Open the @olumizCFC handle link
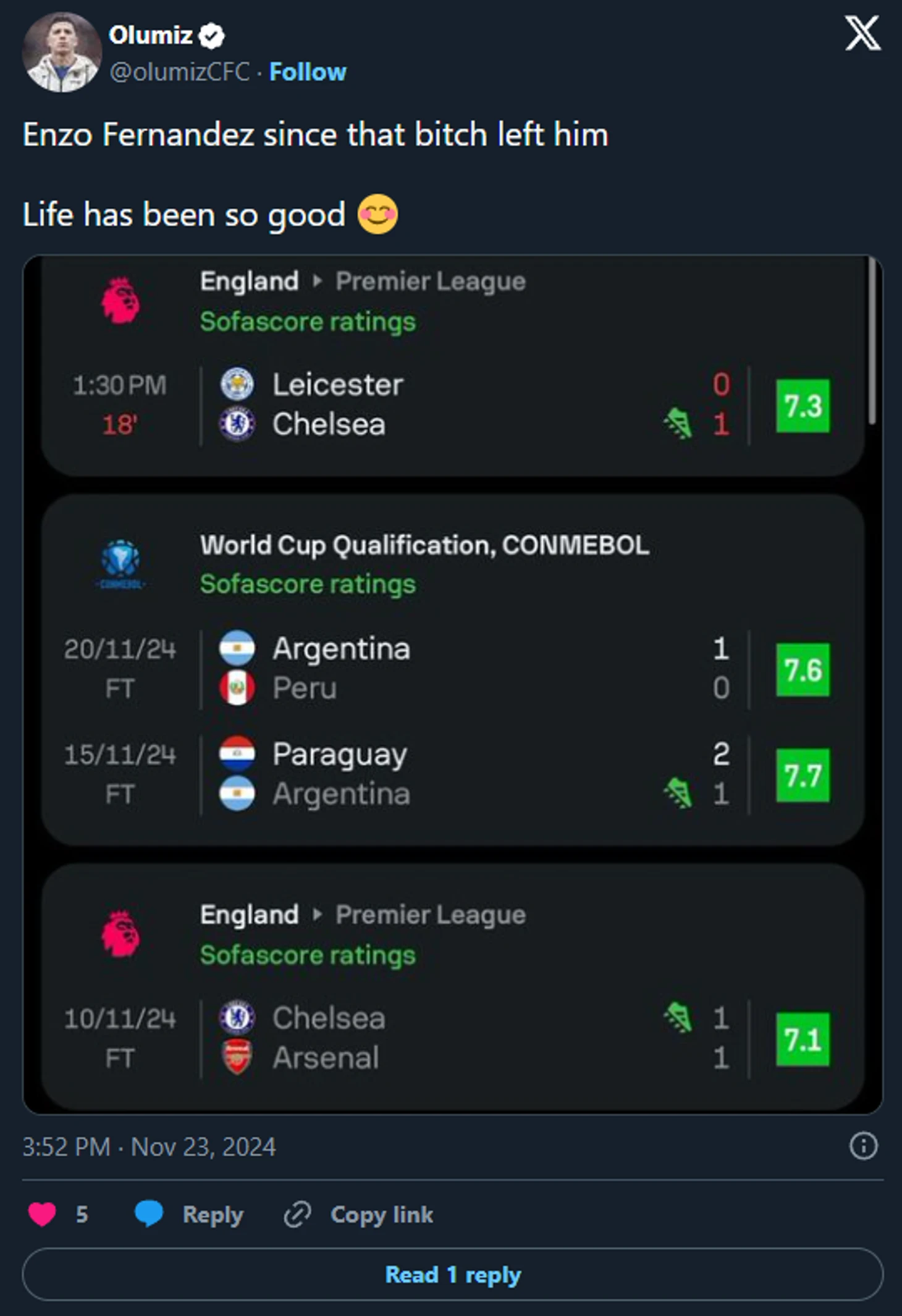Viewport: 902px width, 1316px height. [179, 72]
